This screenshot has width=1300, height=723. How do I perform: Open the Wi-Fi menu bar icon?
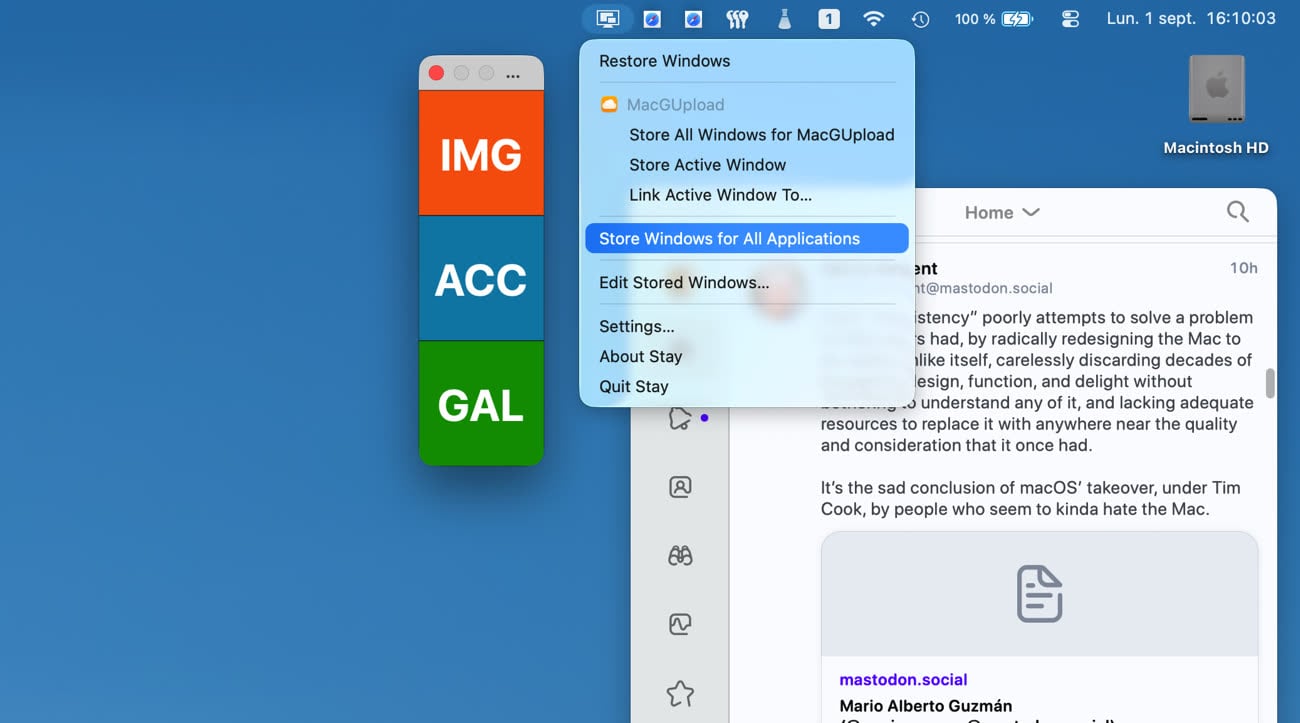click(874, 19)
